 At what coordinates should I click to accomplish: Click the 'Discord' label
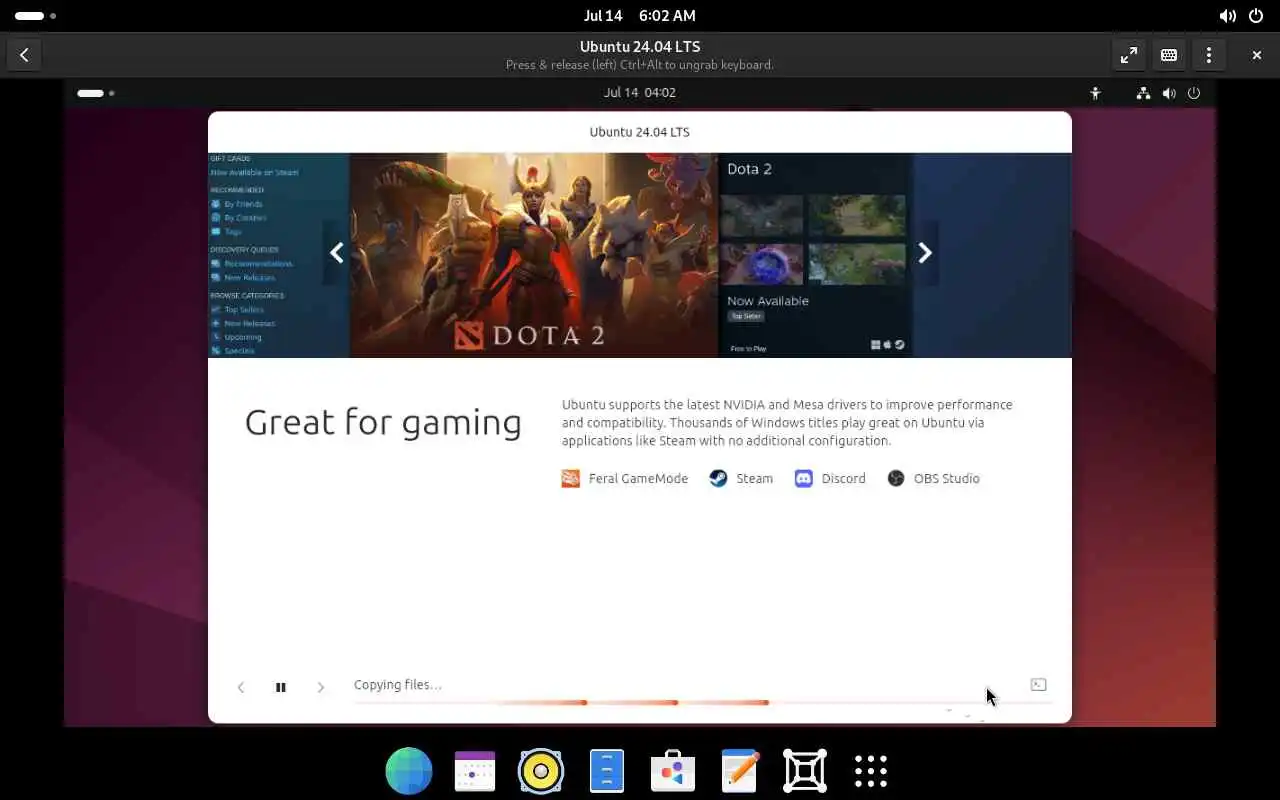point(843,479)
